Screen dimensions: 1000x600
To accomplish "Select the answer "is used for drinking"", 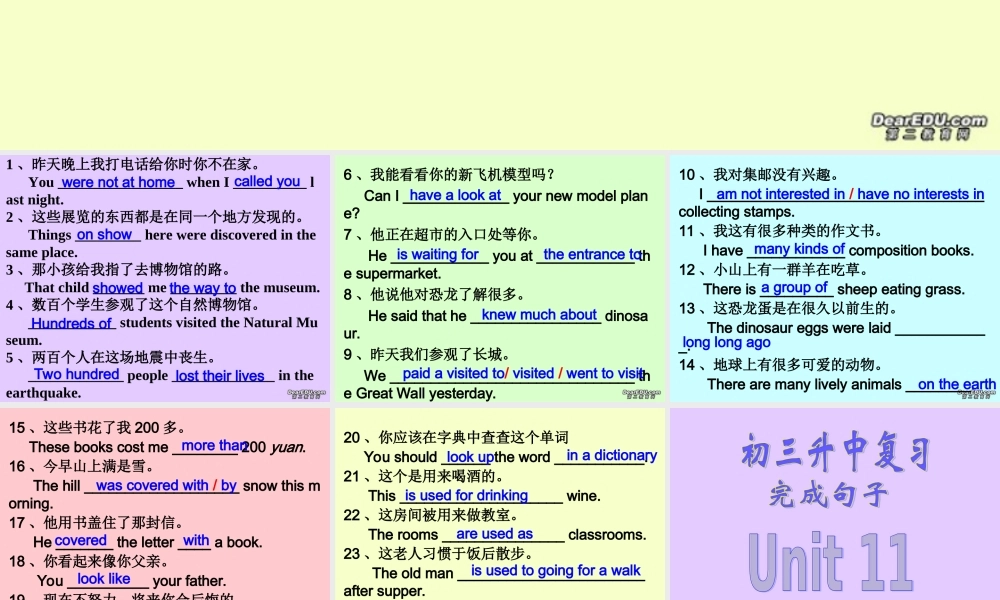I will coord(466,495).
